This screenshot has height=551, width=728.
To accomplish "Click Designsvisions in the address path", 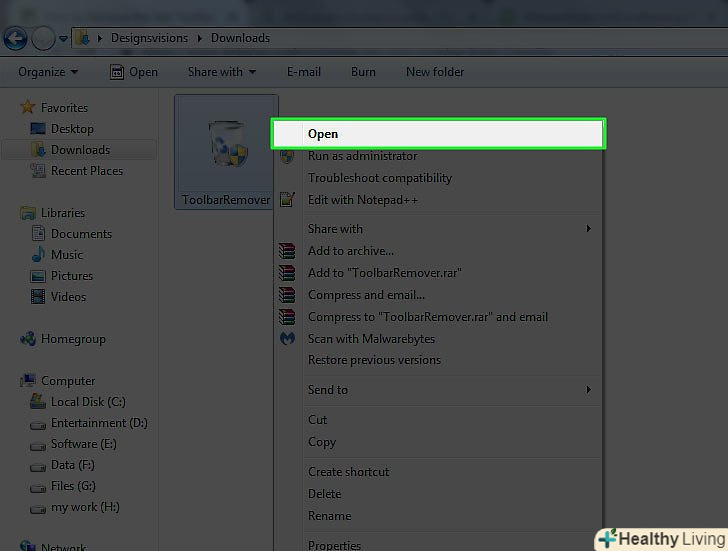I will 149,38.
